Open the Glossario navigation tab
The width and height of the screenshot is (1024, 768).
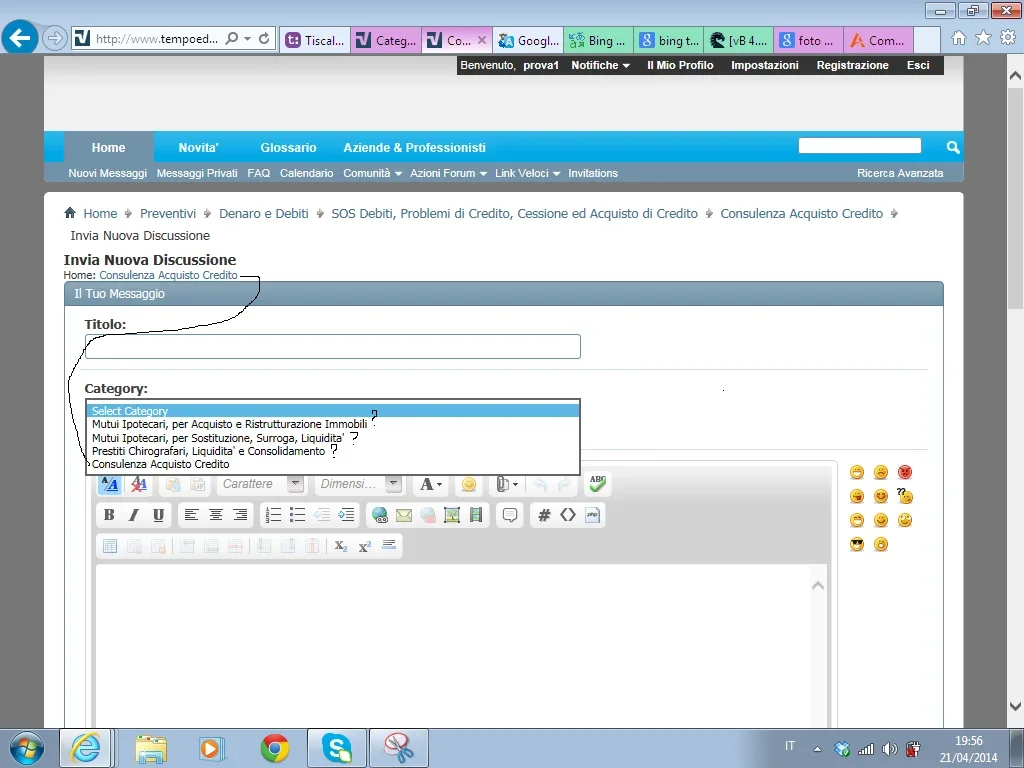click(x=288, y=148)
